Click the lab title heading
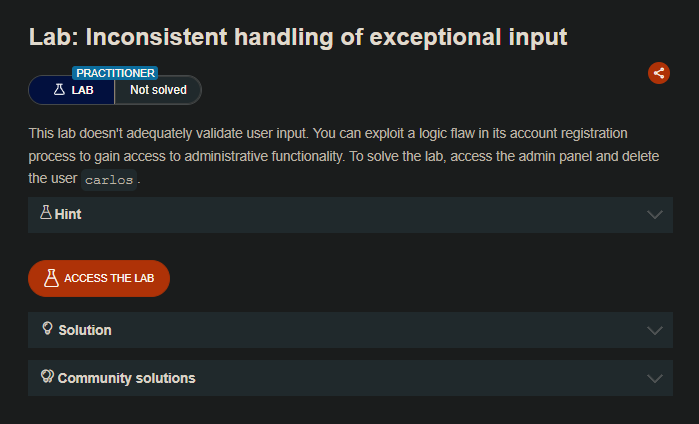The image size is (699, 424). [x=298, y=37]
